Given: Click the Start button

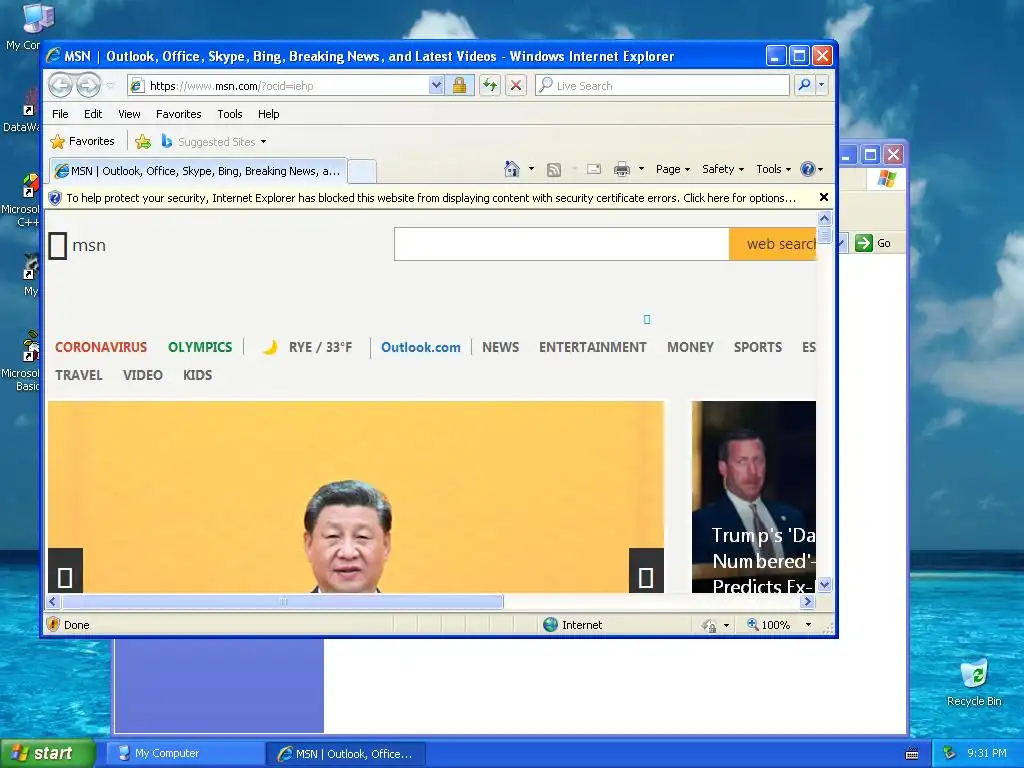Looking at the screenshot, I should pos(47,753).
